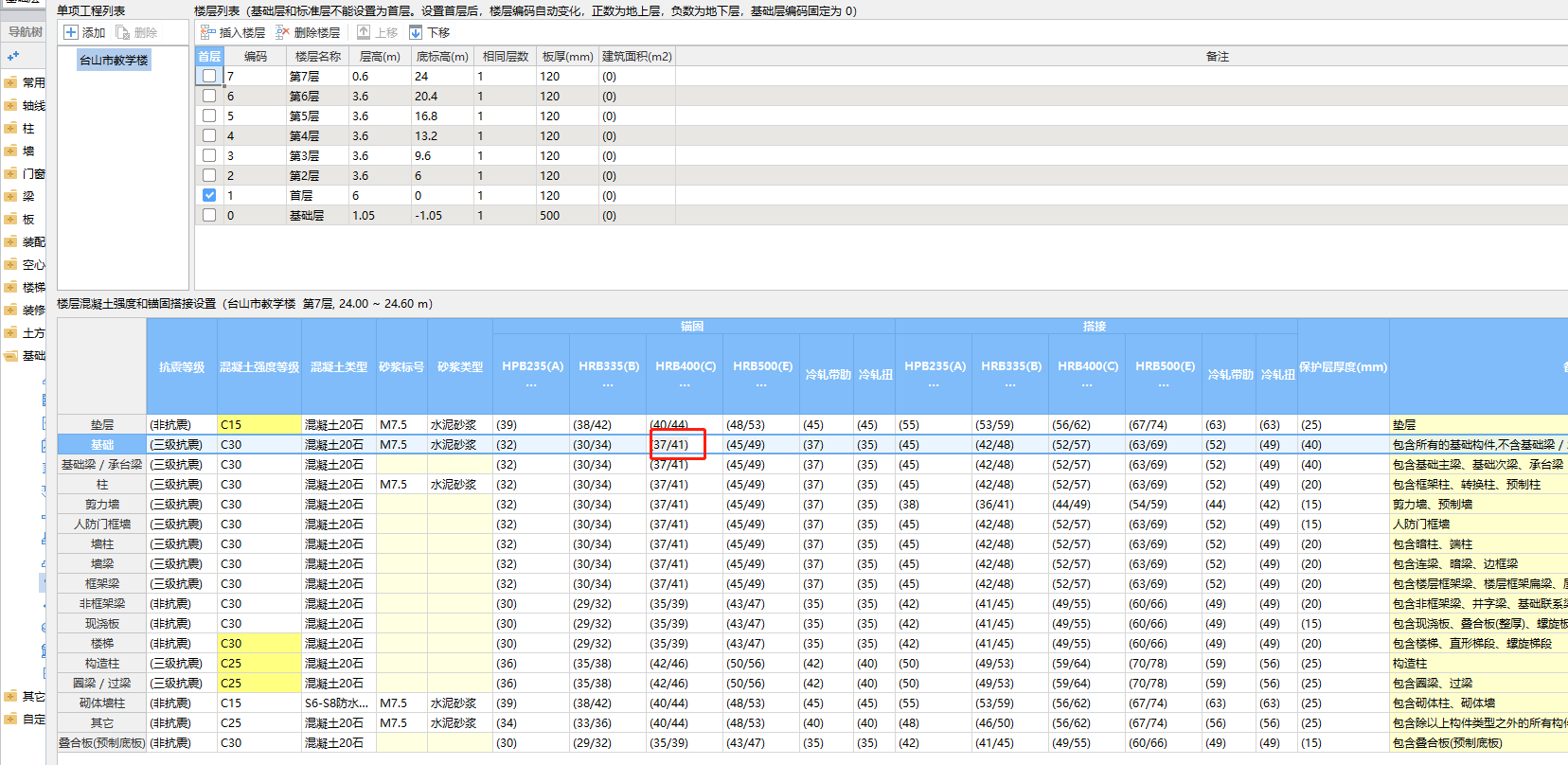Click the 20.4 底标高 cell of 第6层
1568x765 pixels.
coord(442,96)
